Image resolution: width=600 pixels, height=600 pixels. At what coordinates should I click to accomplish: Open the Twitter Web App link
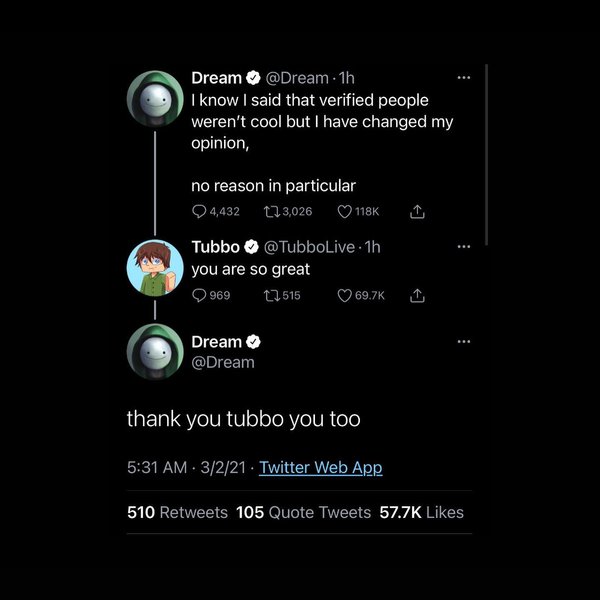[320, 467]
